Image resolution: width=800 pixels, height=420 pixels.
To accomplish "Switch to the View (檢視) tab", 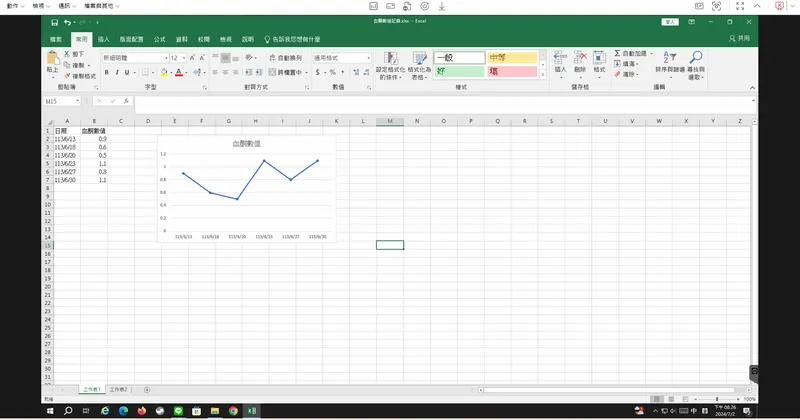I will click(x=226, y=39).
